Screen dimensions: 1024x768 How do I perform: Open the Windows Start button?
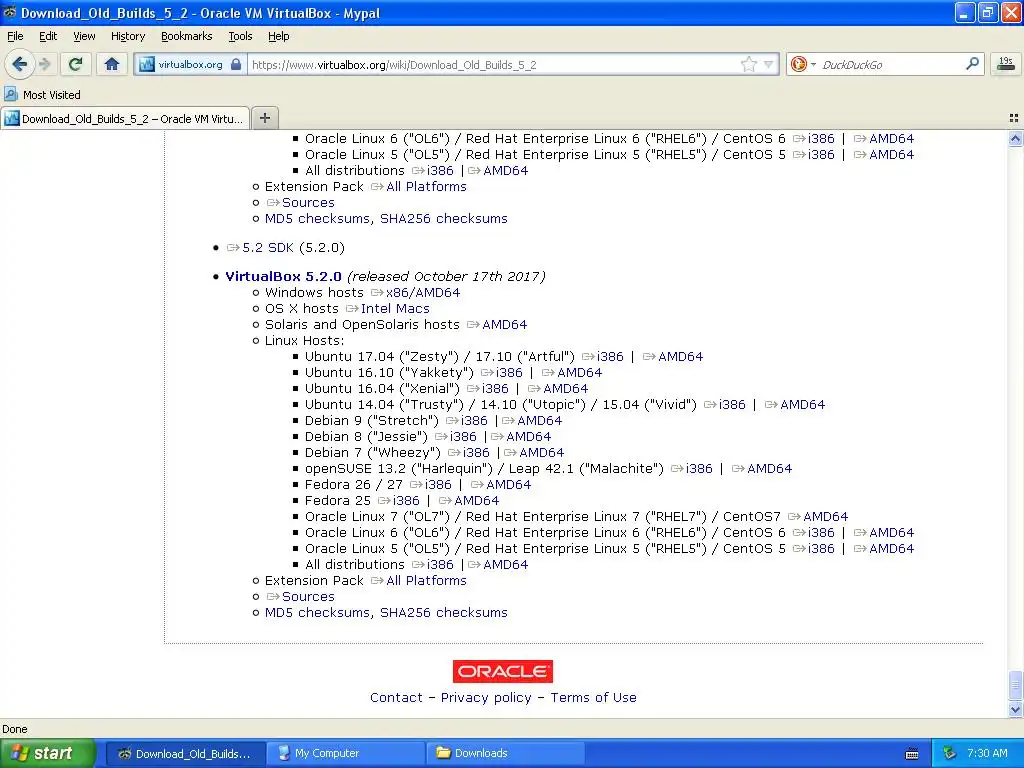pyautogui.click(x=47, y=753)
